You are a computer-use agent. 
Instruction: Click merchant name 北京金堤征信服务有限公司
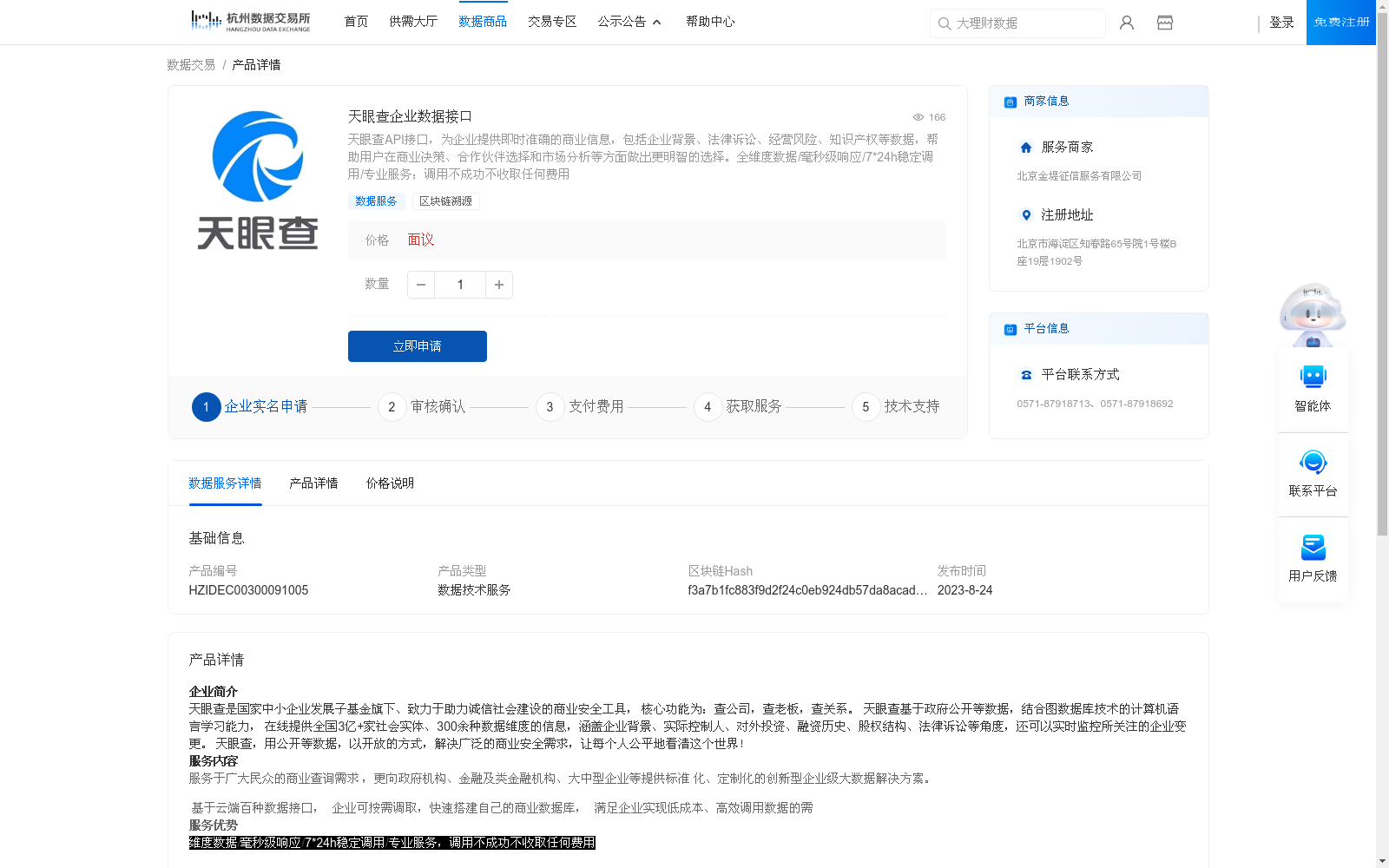[1079, 176]
